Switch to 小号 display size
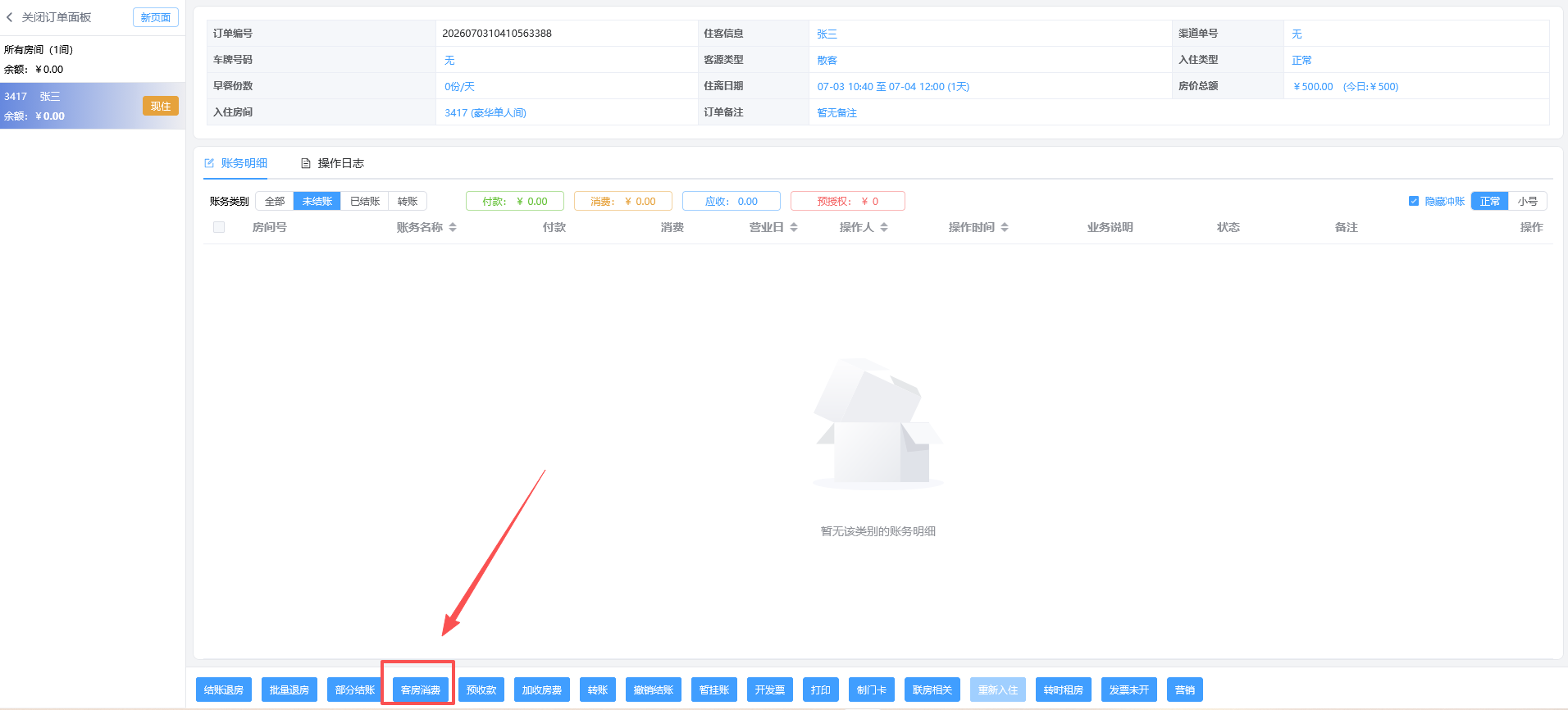Image resolution: width=1568 pixels, height=710 pixels. click(1527, 201)
